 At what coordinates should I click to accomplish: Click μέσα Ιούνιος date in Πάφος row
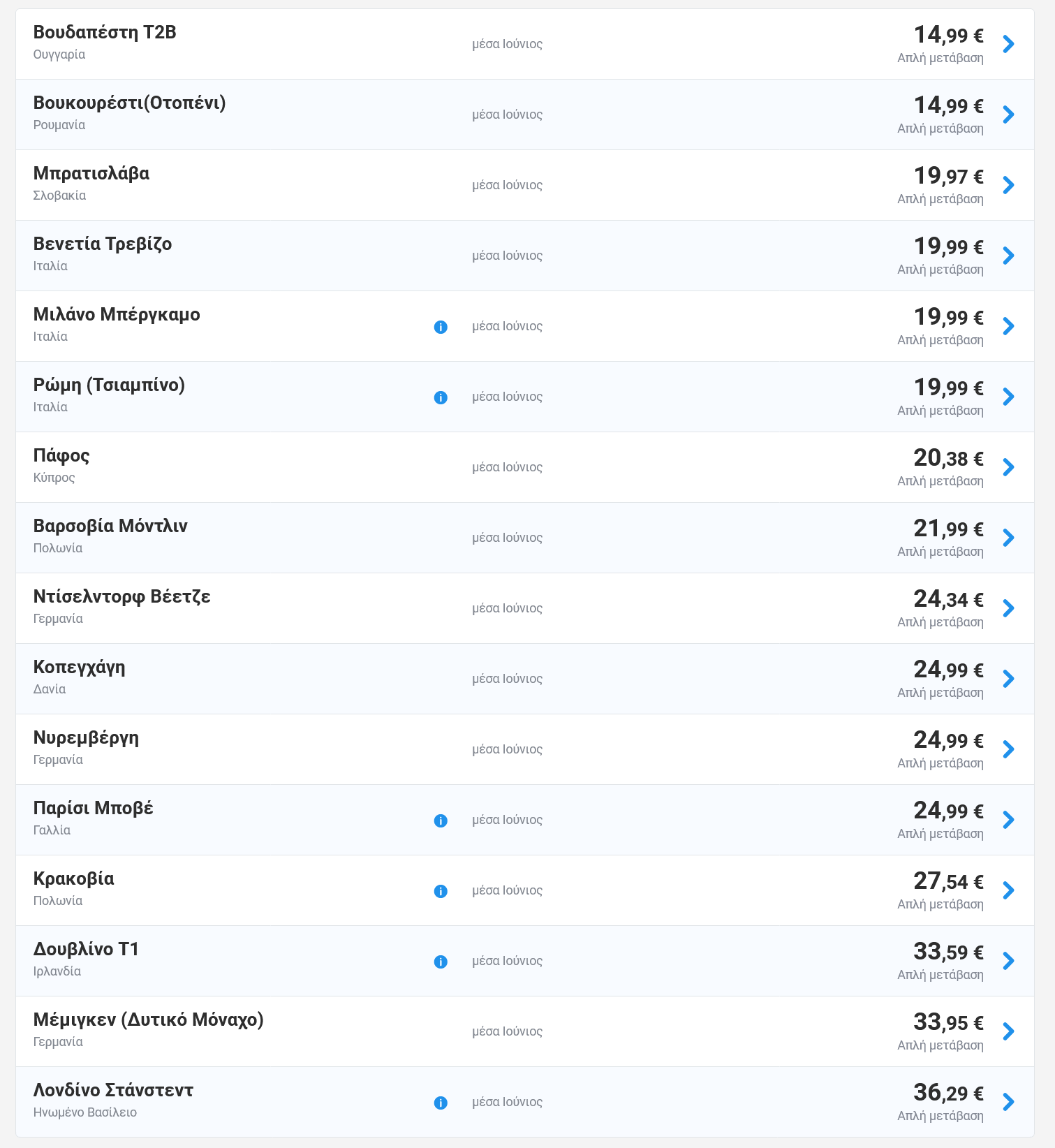pos(507,467)
